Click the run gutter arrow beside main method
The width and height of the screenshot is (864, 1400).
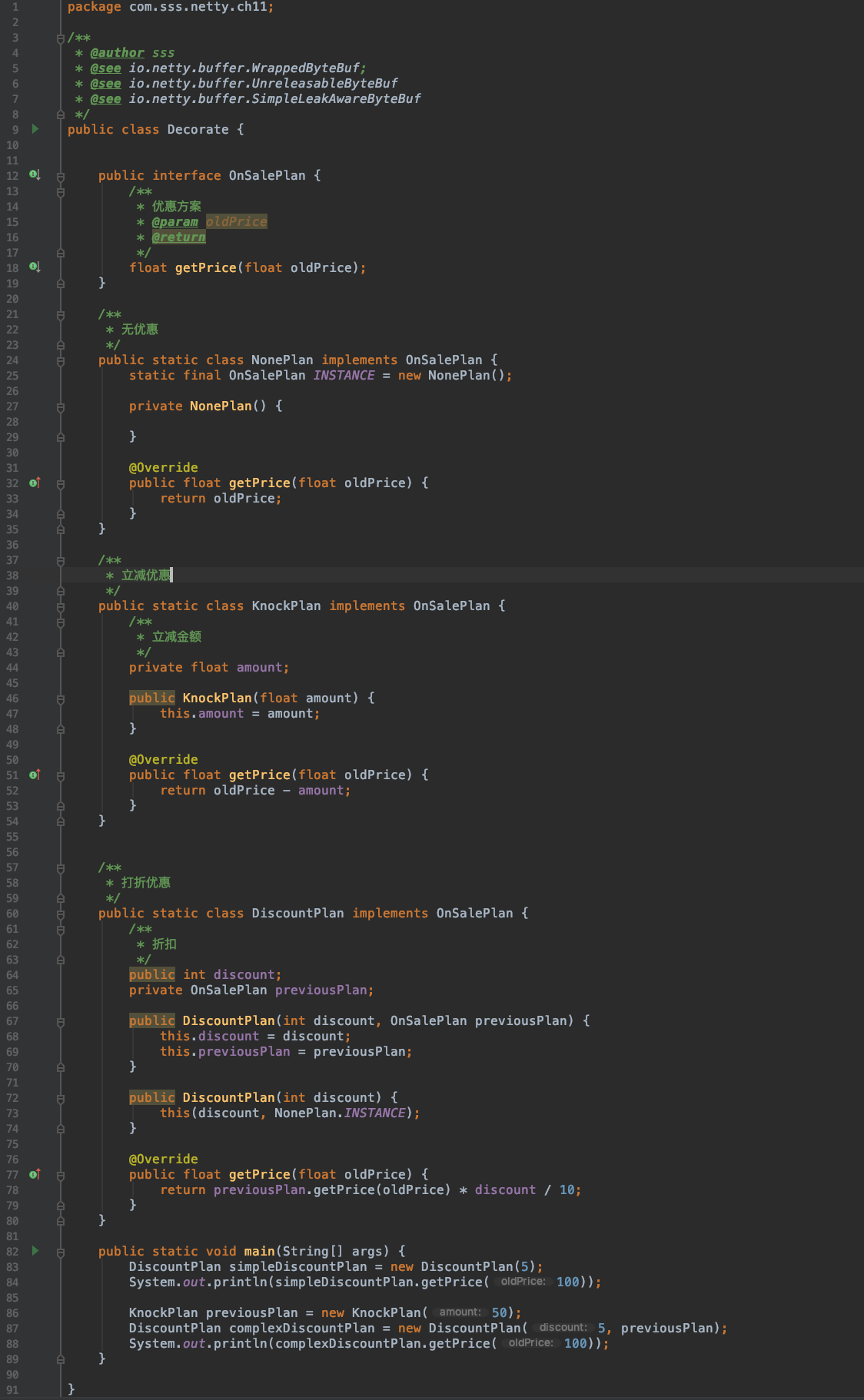35,1251
